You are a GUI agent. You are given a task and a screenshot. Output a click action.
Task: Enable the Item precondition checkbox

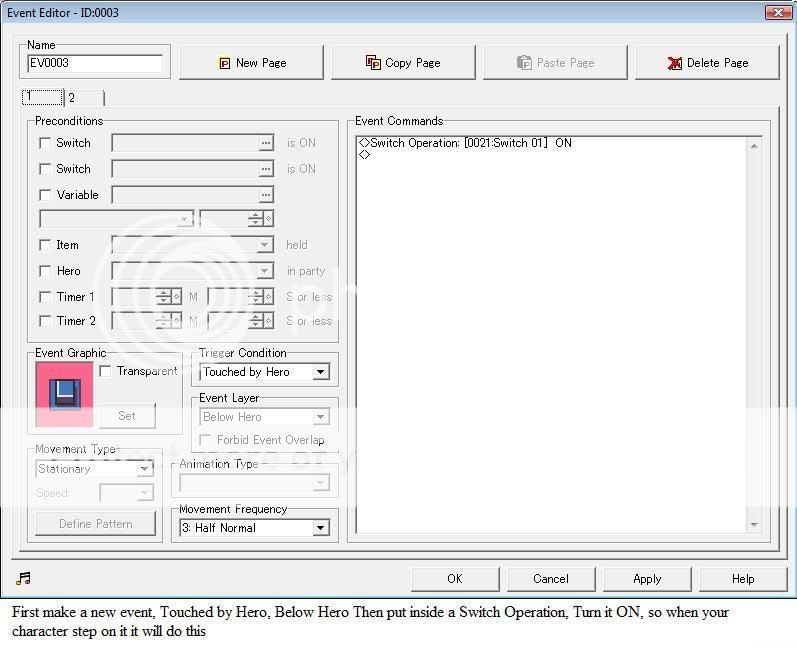[x=45, y=245]
